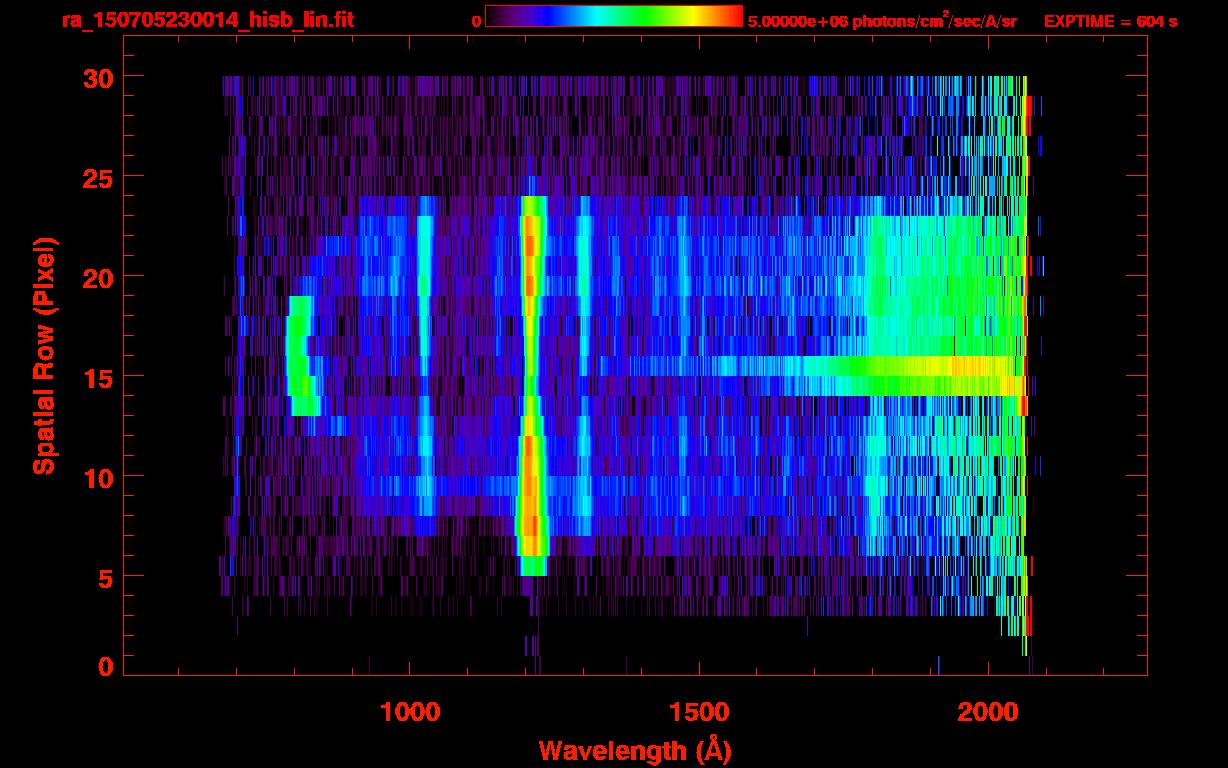Click the rainbow color scale bar
This screenshot has height=768, width=1228.
(614, 16)
